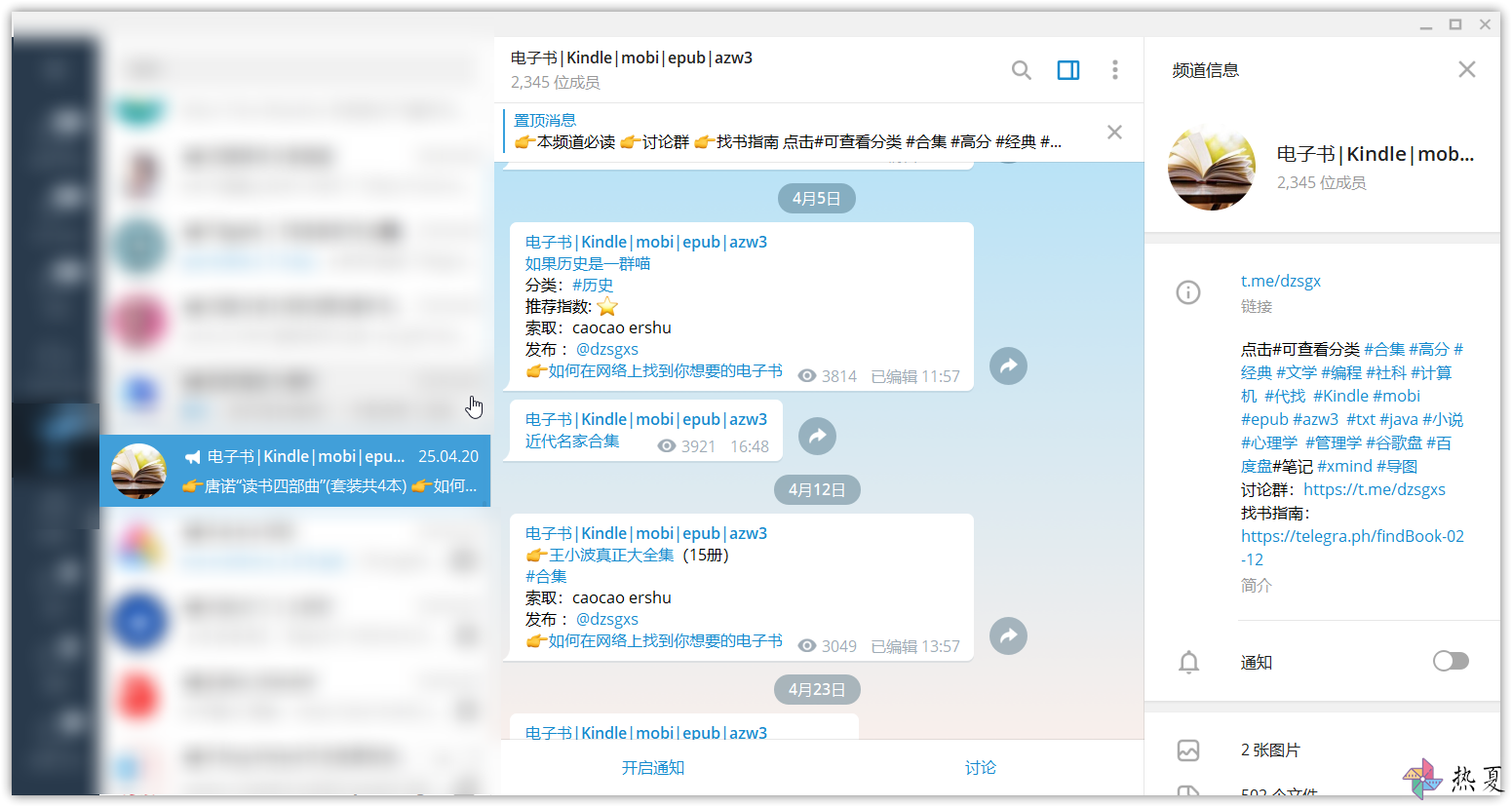Image resolution: width=1512 pixels, height=807 pixels.
Task: Toggle the side panel layout icon
Action: [x=1068, y=70]
